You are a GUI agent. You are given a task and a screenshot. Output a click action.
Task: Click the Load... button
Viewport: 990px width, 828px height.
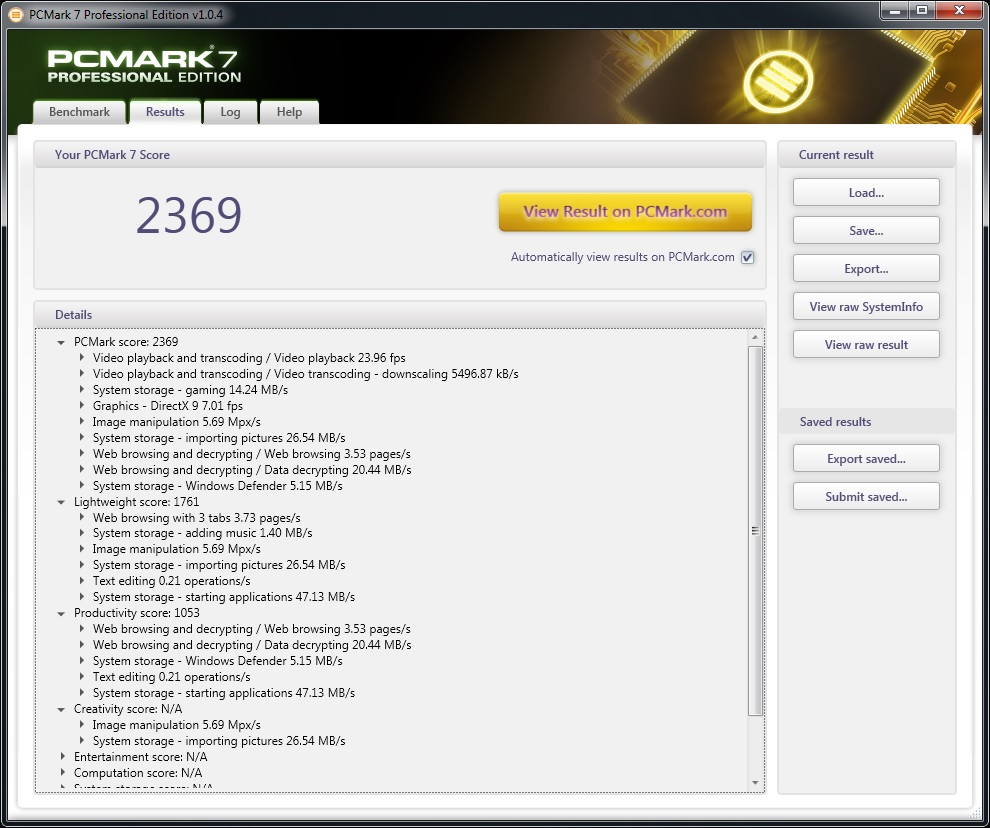pyautogui.click(x=866, y=193)
